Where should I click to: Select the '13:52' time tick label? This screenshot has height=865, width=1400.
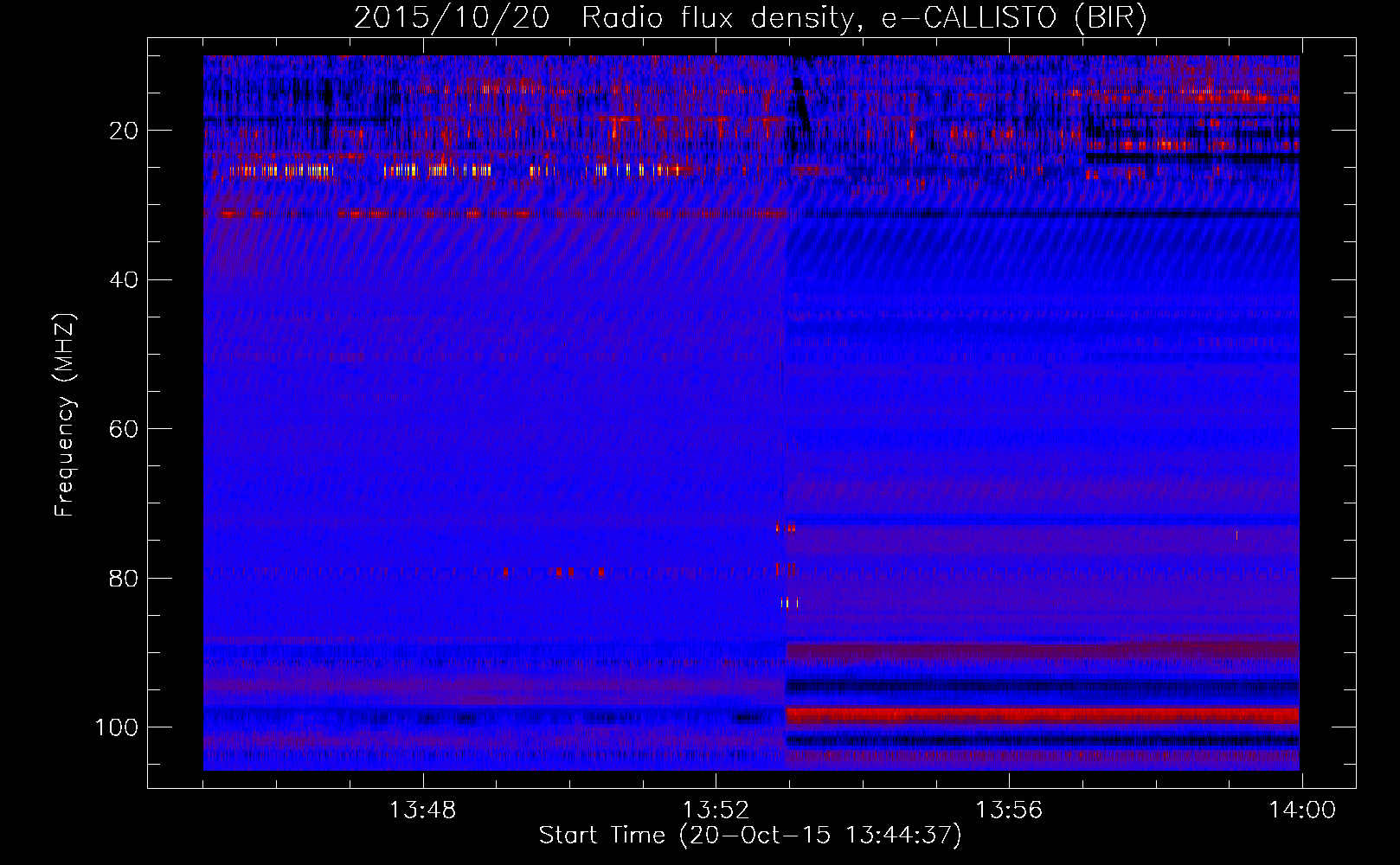[716, 811]
